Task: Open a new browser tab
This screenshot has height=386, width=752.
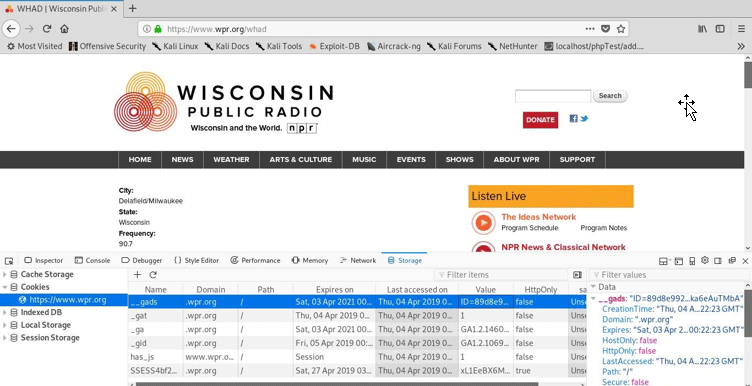Action: [133, 8]
